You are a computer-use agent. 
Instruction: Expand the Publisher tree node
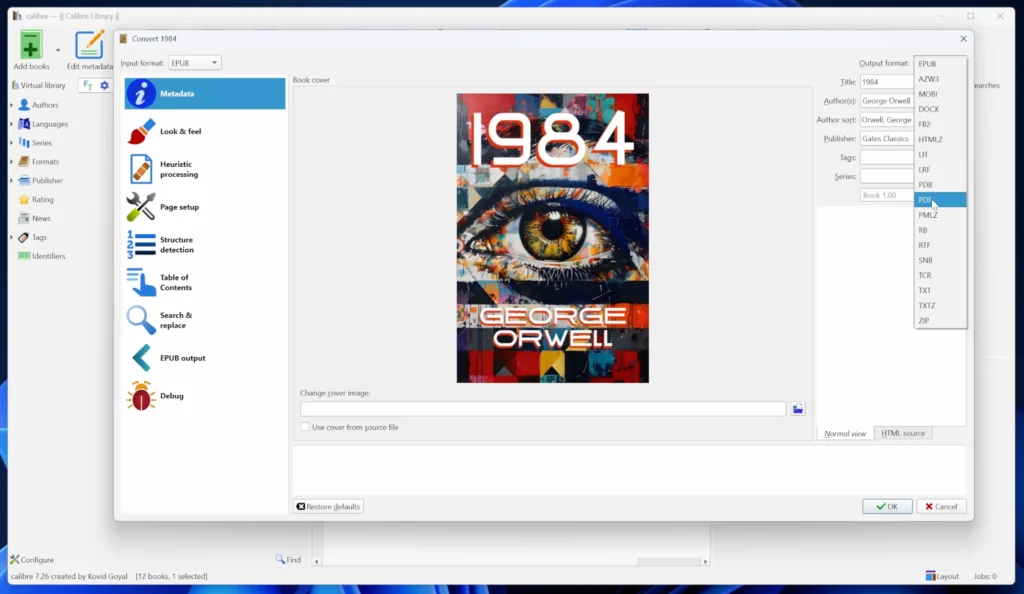(11, 180)
